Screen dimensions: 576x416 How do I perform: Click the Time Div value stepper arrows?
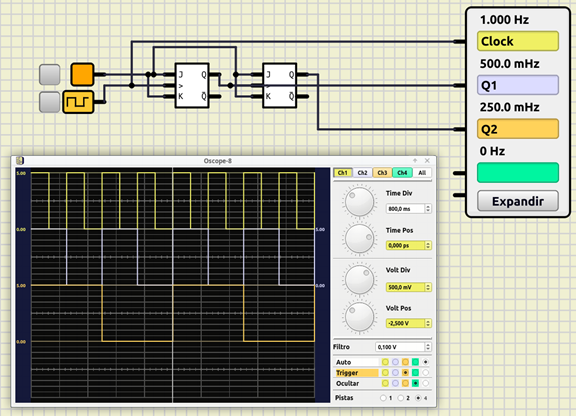[428, 209]
